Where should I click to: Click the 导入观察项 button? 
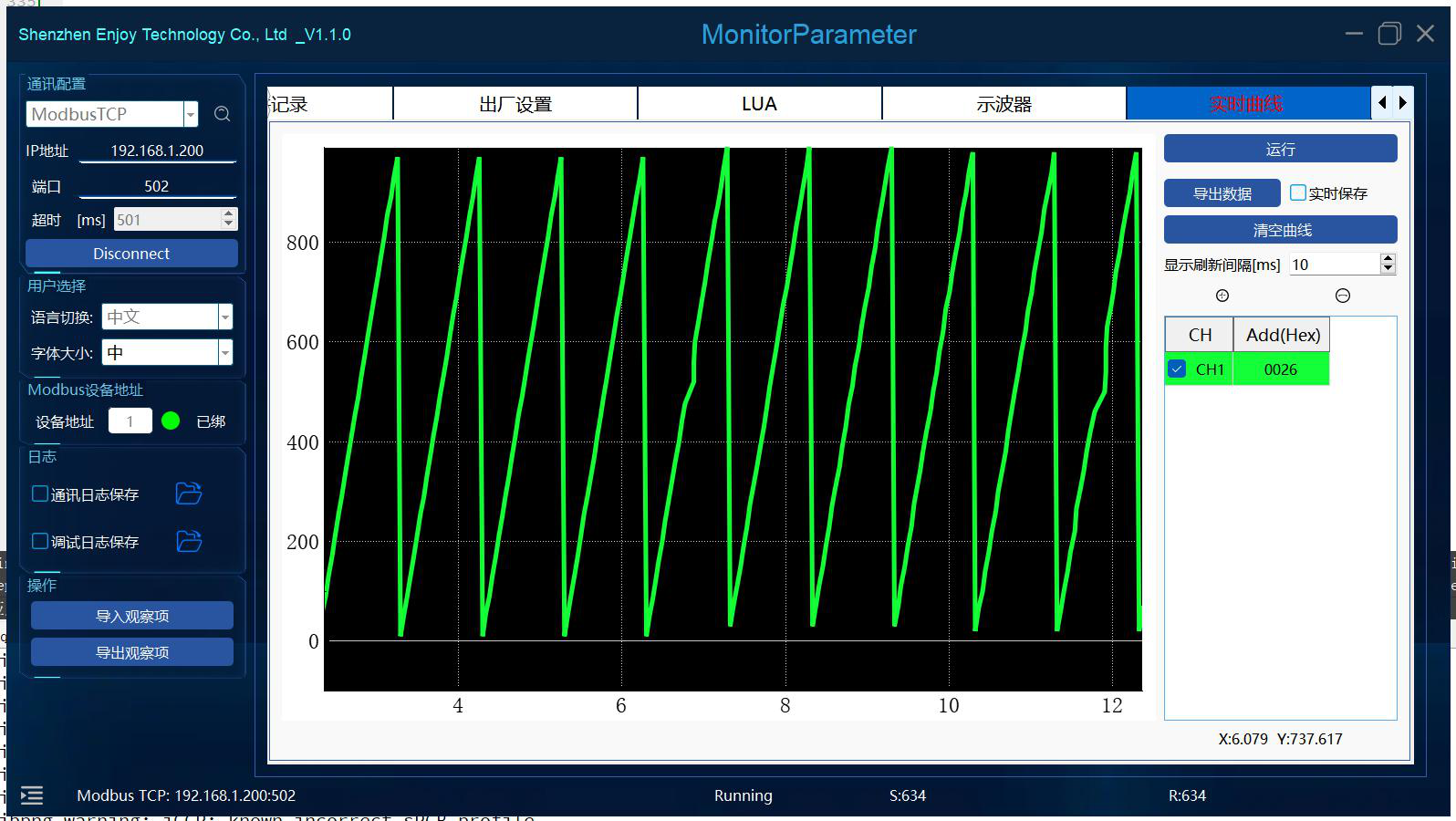click(x=132, y=616)
